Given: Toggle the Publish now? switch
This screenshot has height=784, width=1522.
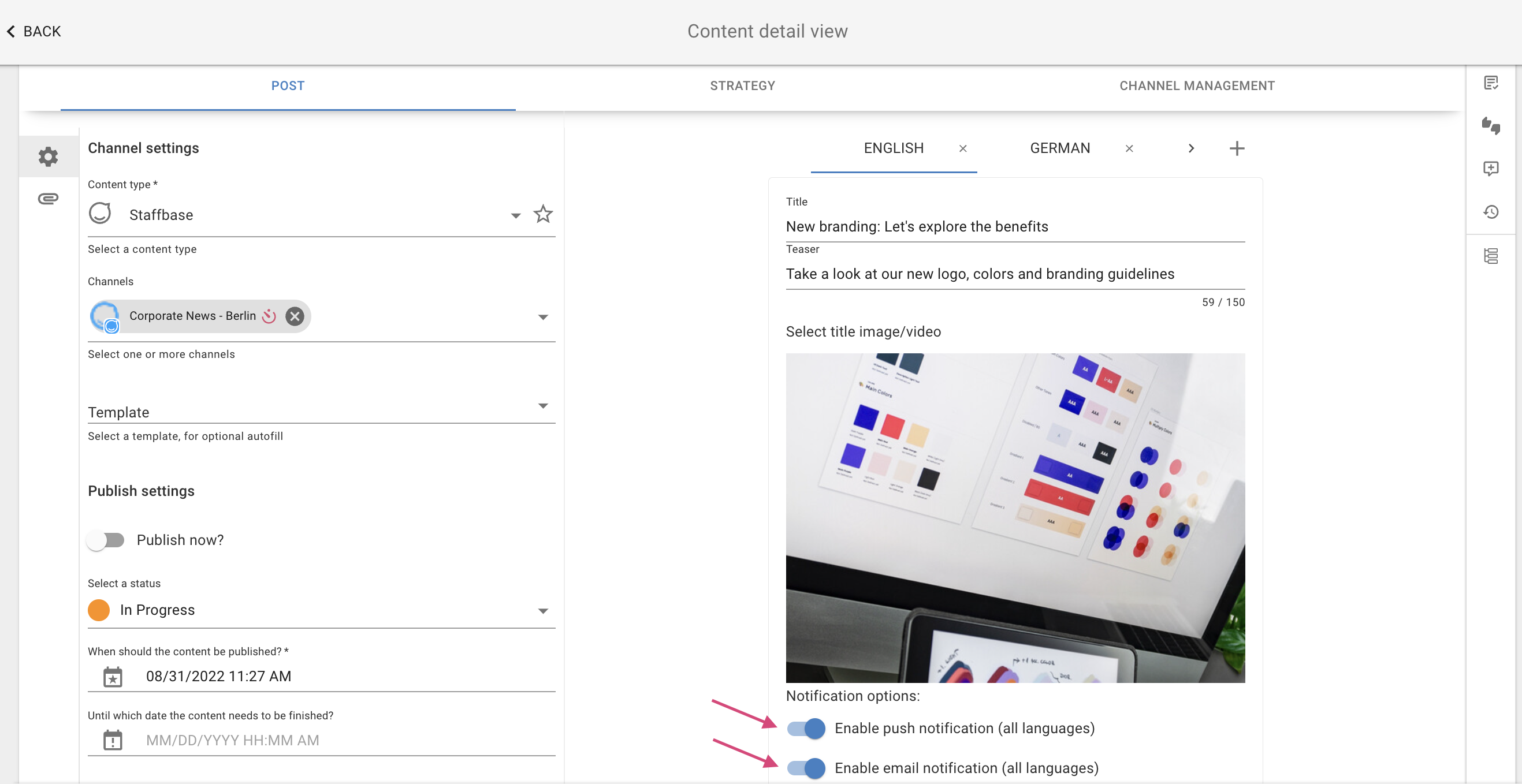Looking at the screenshot, I should pos(106,540).
